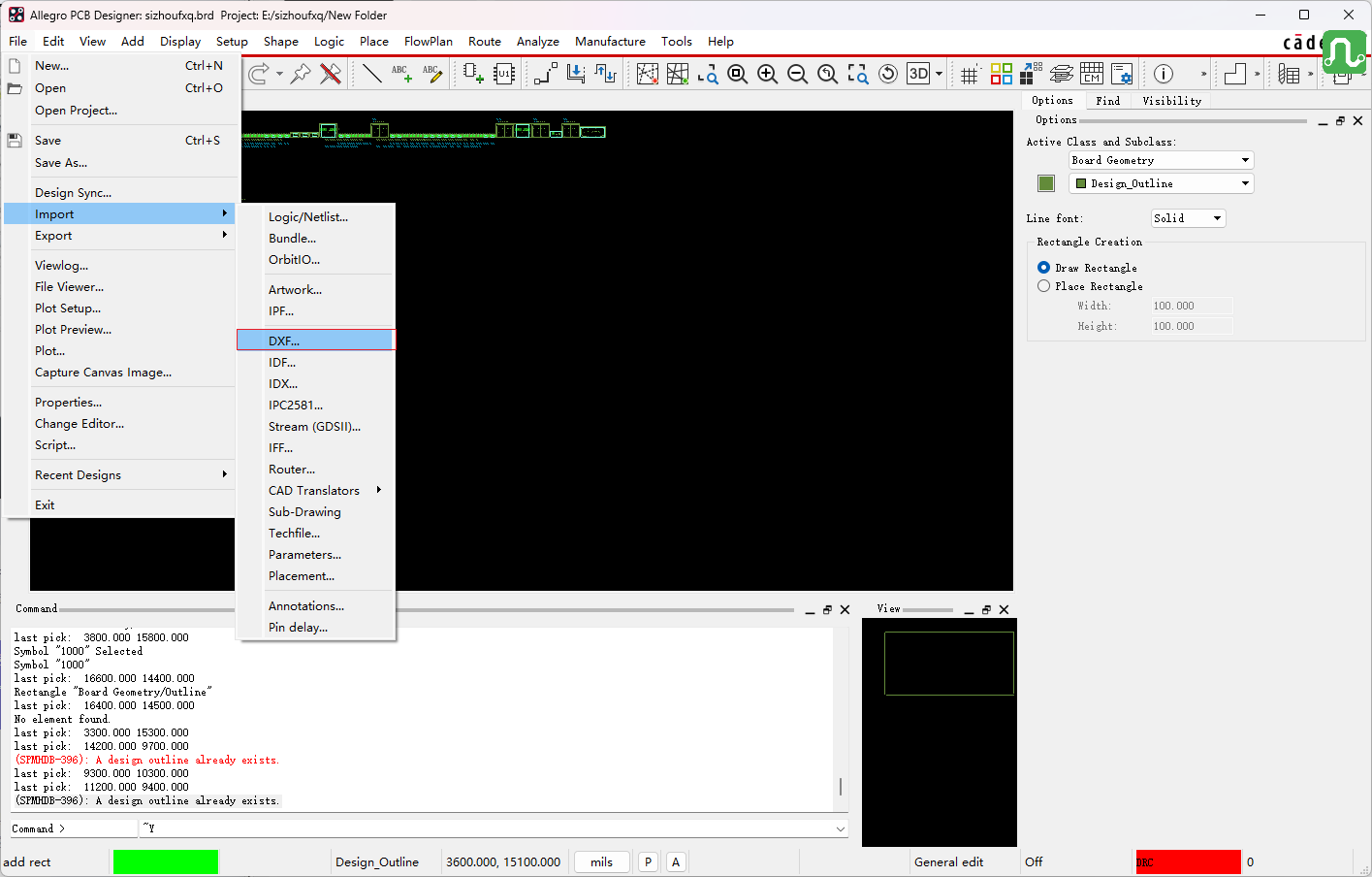Click the circular Refresh icon
Image resolution: width=1372 pixels, height=877 pixels.
[x=888, y=74]
